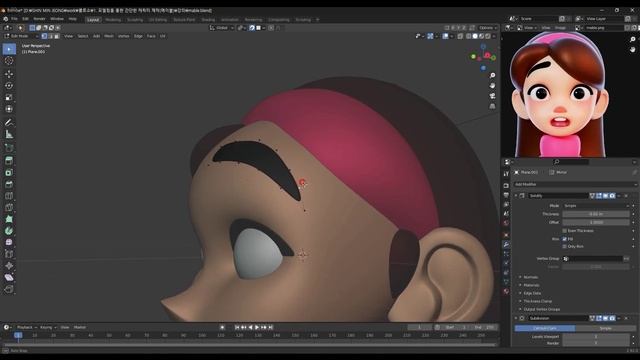The width and height of the screenshot is (640, 360).
Task: Select the Shear tool
Action: [x=9, y=278]
